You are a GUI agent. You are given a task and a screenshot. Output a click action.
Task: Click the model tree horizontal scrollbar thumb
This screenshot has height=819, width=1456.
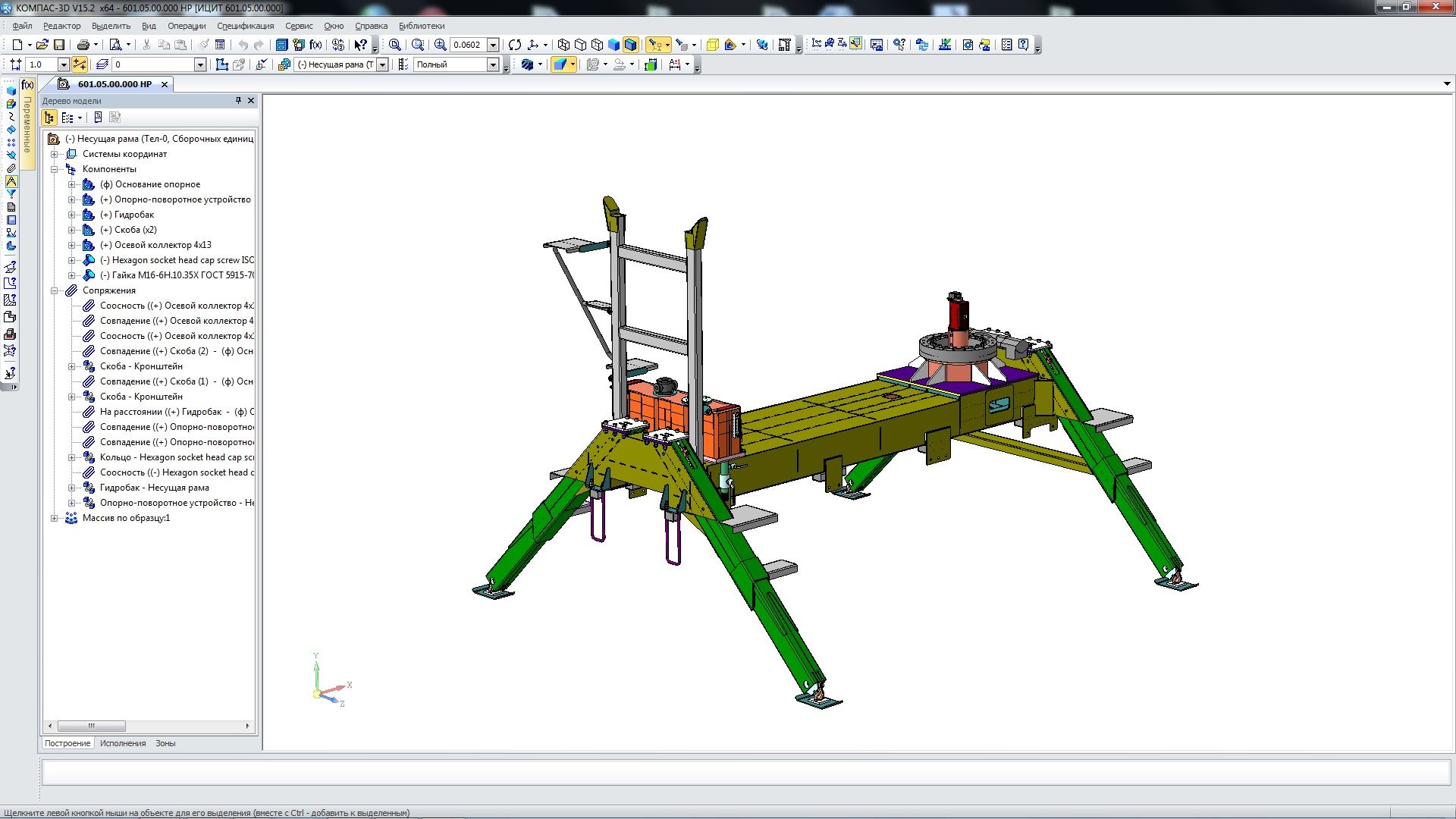[x=91, y=726]
